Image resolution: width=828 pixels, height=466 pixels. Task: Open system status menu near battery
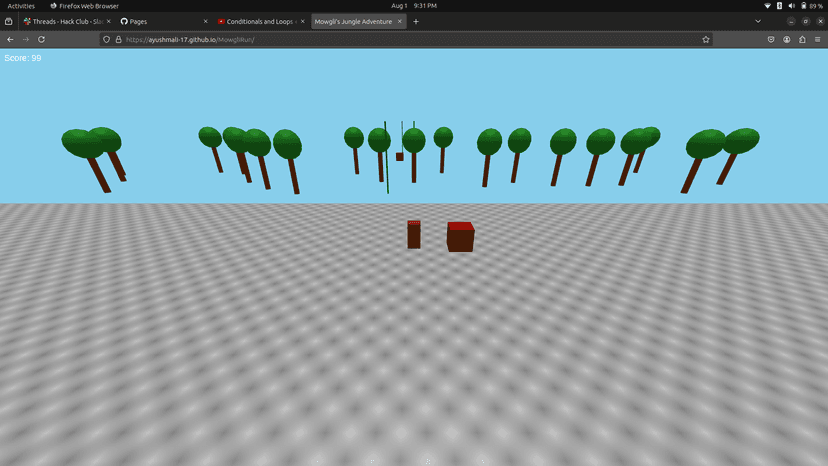[794, 6]
